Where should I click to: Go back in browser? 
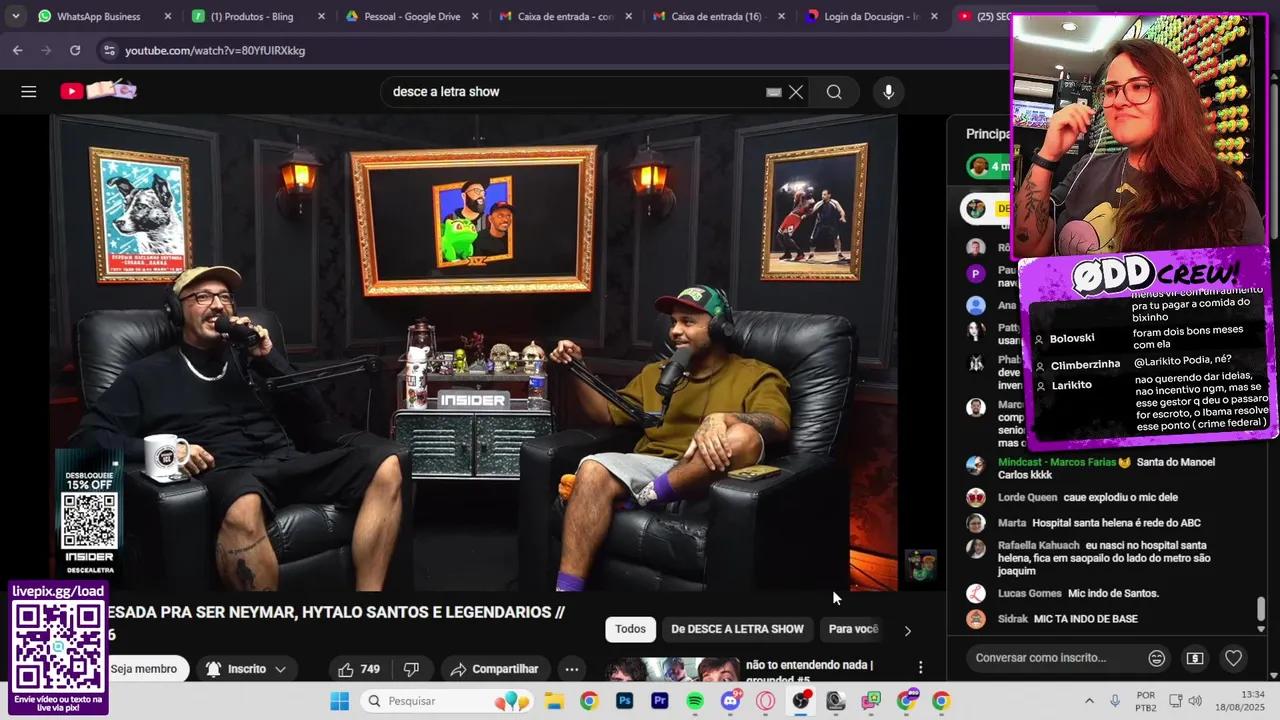[18, 50]
